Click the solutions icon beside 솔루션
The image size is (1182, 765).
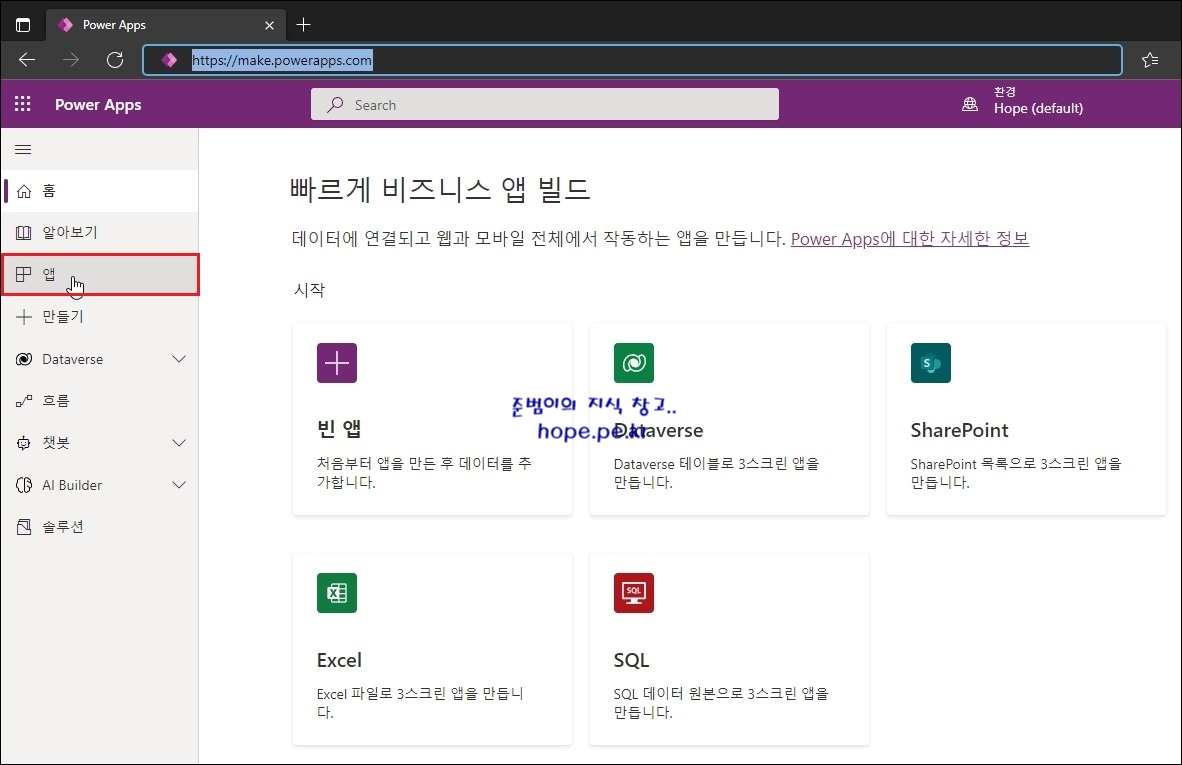(24, 527)
